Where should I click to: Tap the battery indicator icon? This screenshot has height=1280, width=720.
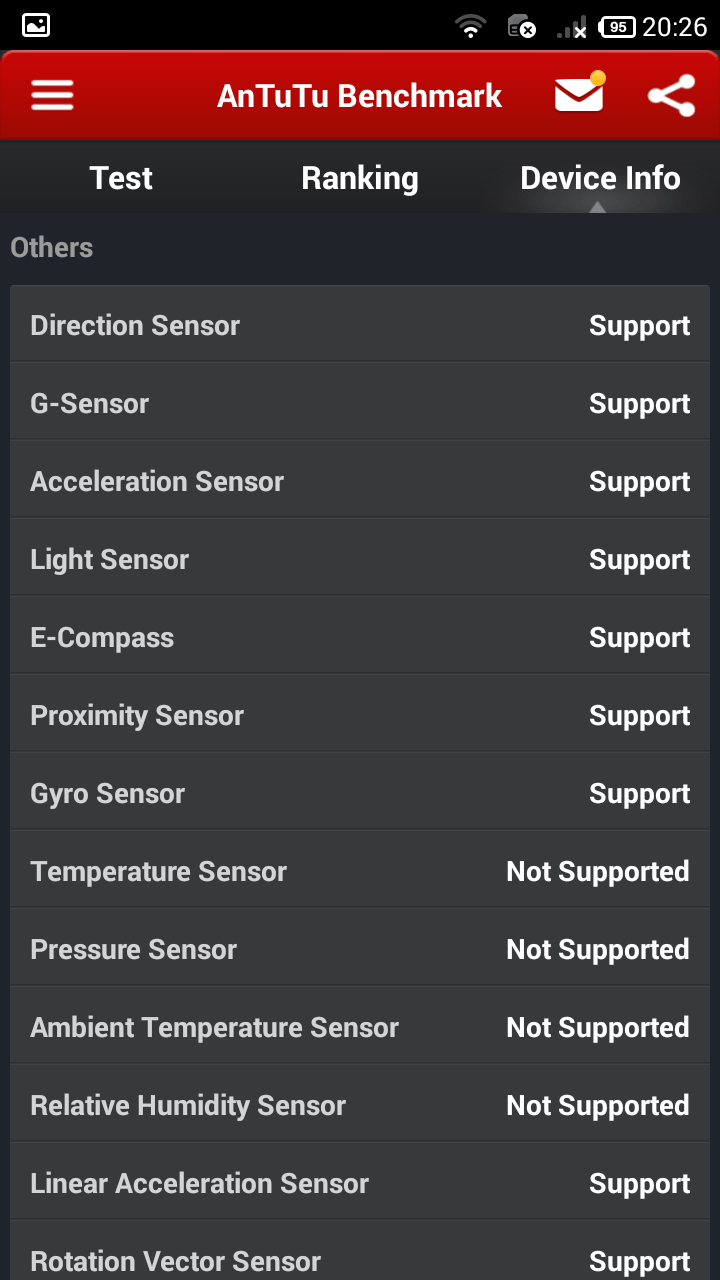617,27
